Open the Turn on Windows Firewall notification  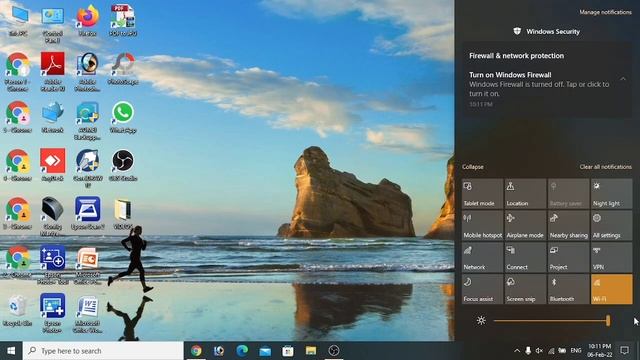547,89
